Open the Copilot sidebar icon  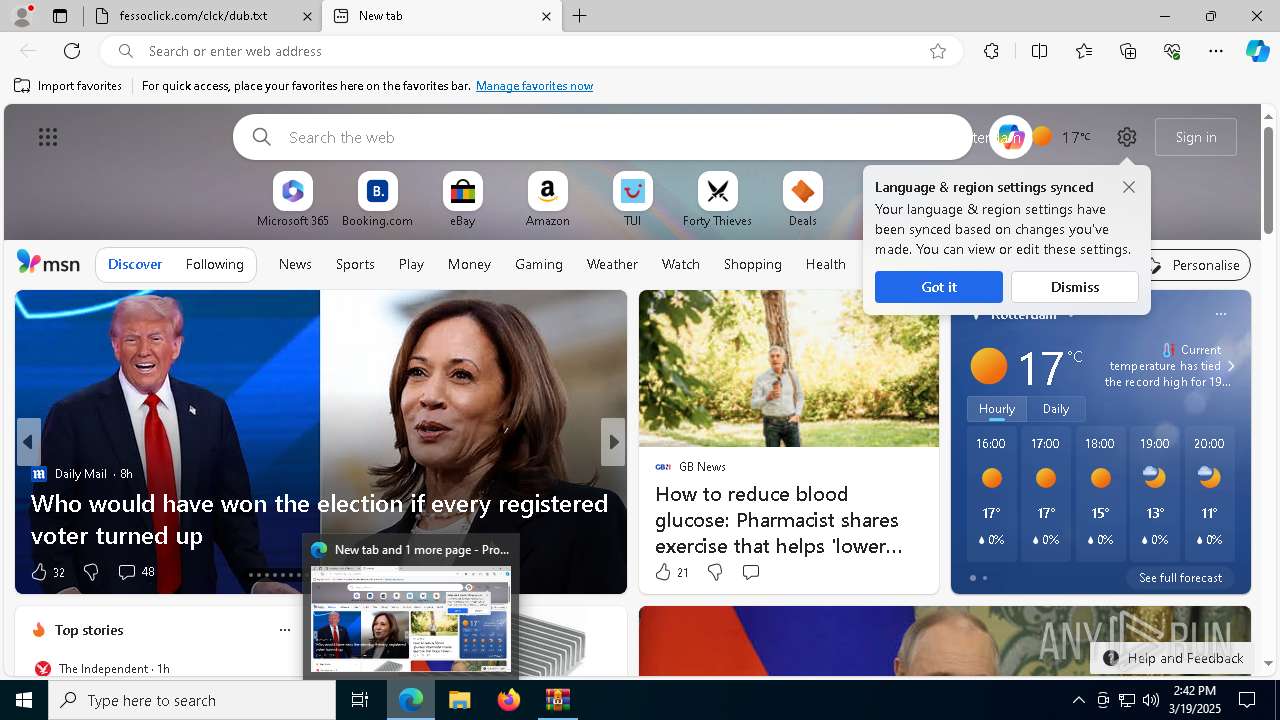[x=1257, y=51]
